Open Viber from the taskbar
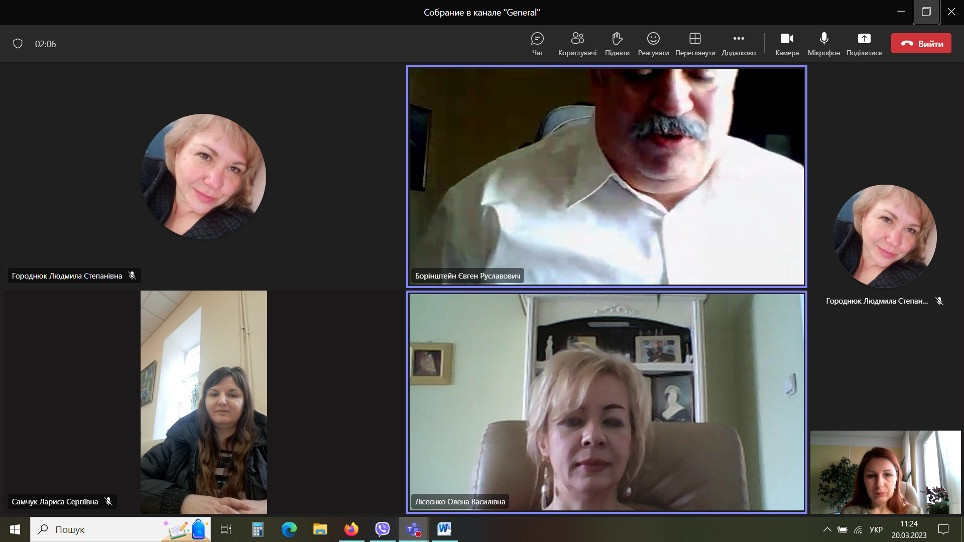The image size is (964, 542). click(382, 529)
